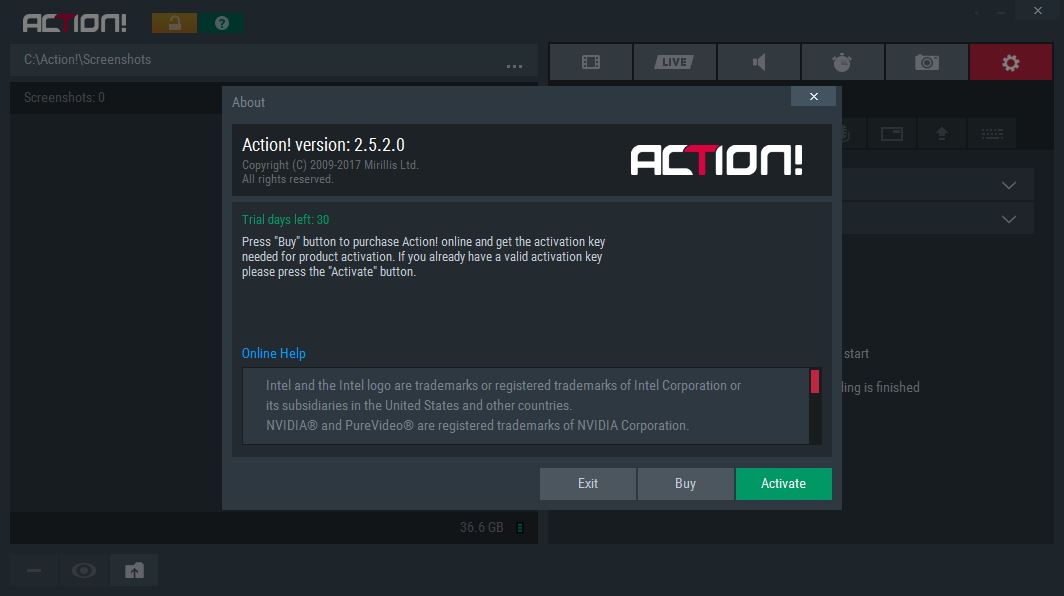Click the upload arrow settings sub-tab icon

pos(942,134)
